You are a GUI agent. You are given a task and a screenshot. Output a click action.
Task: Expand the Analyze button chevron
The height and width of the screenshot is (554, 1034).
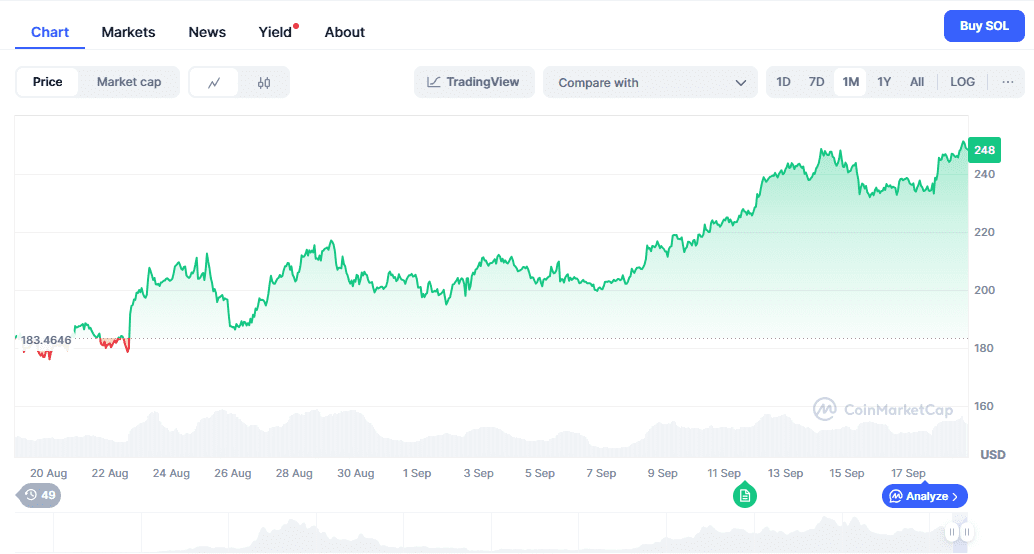coord(955,496)
